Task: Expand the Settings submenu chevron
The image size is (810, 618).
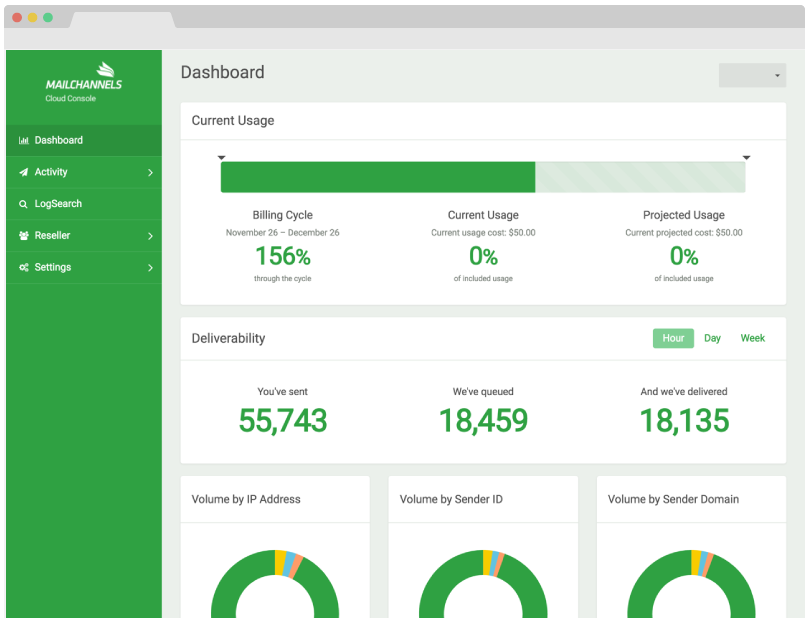Action: tap(150, 268)
